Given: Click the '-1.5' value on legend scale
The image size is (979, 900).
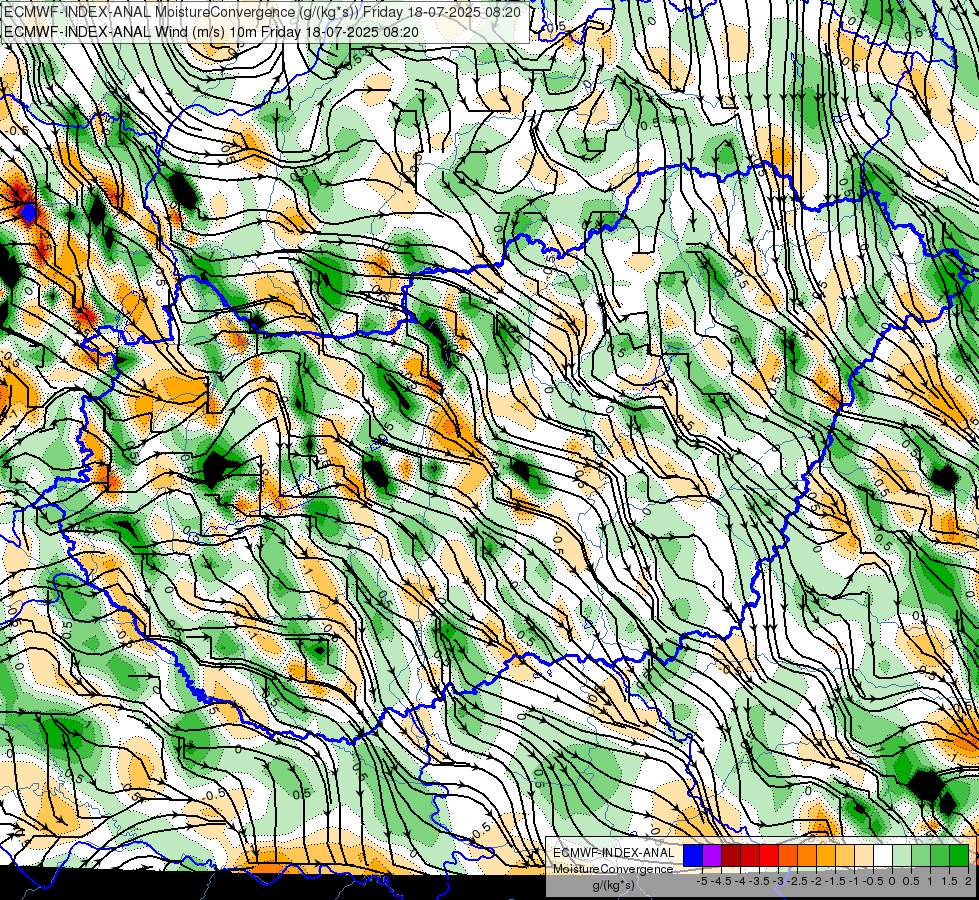Looking at the screenshot, I should [835, 881].
